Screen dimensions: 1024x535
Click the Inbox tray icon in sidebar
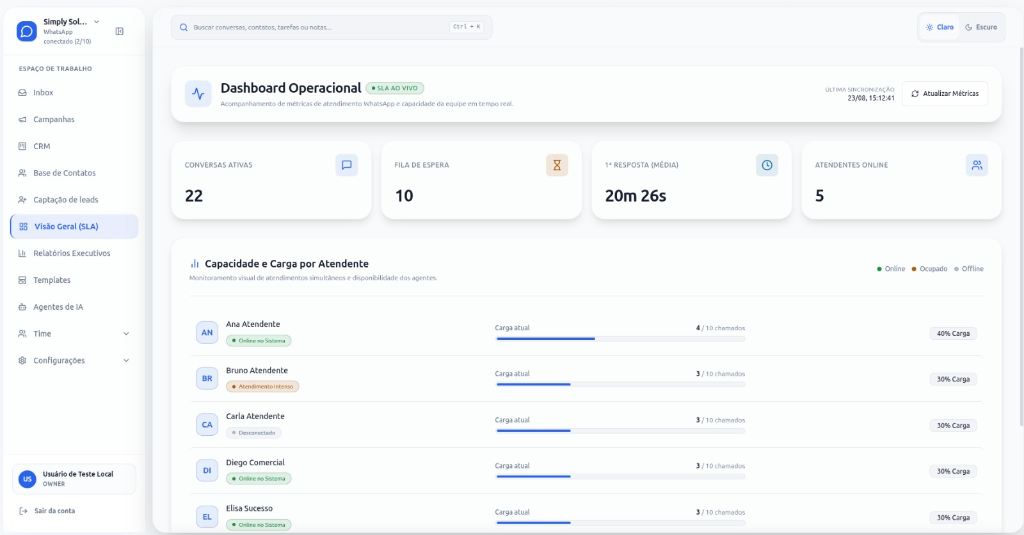click(x=22, y=93)
